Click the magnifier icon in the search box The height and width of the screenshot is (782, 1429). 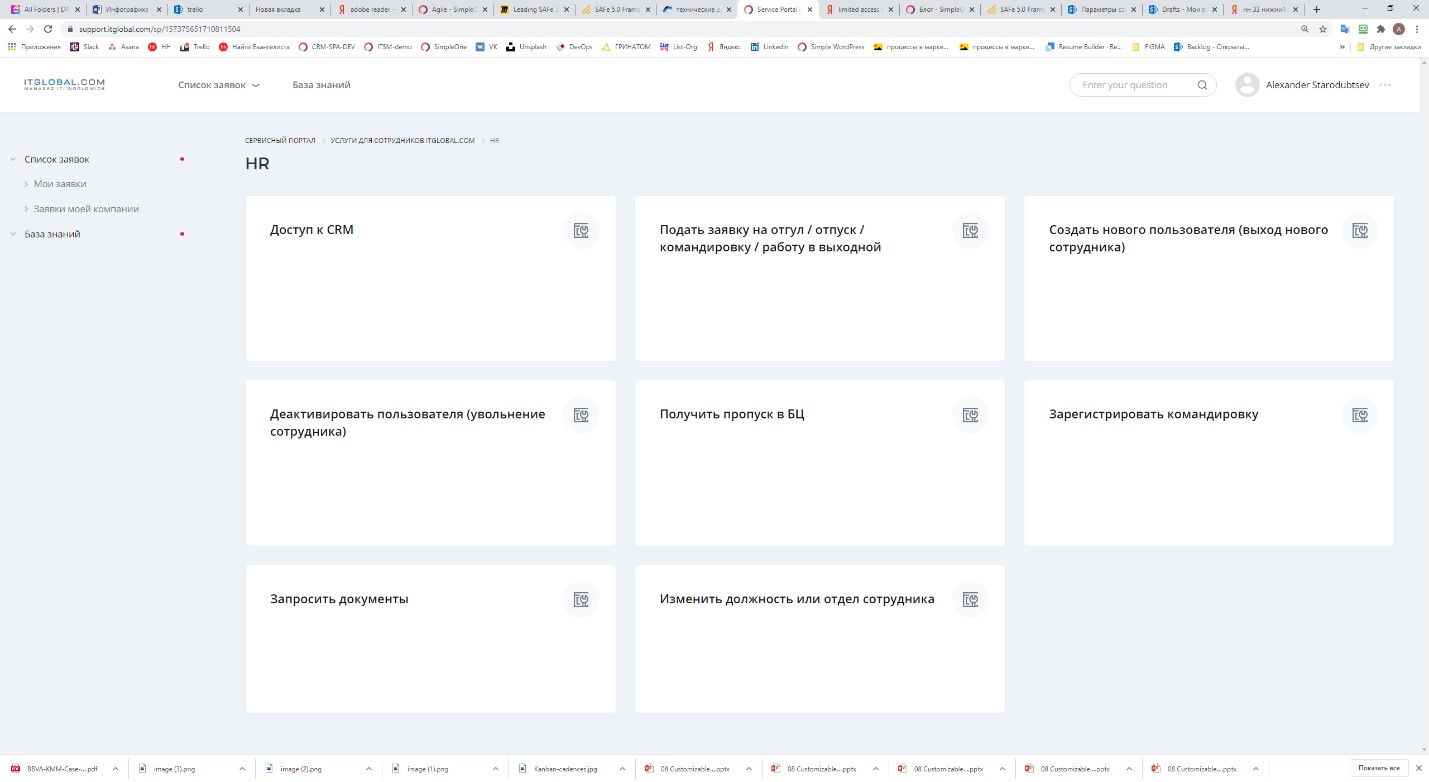pyautogui.click(x=1202, y=85)
